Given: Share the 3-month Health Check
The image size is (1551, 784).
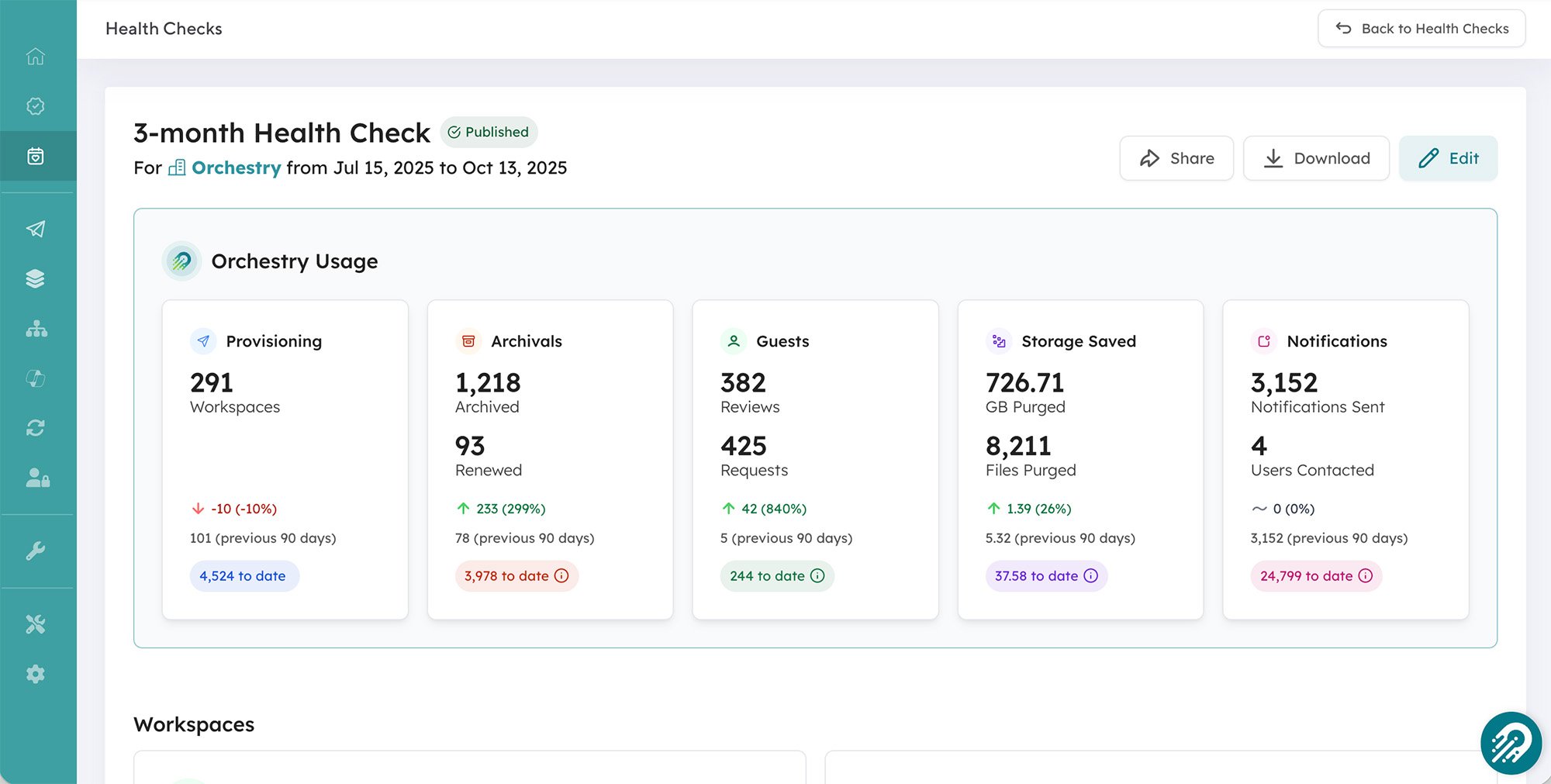Looking at the screenshot, I should 1176,158.
